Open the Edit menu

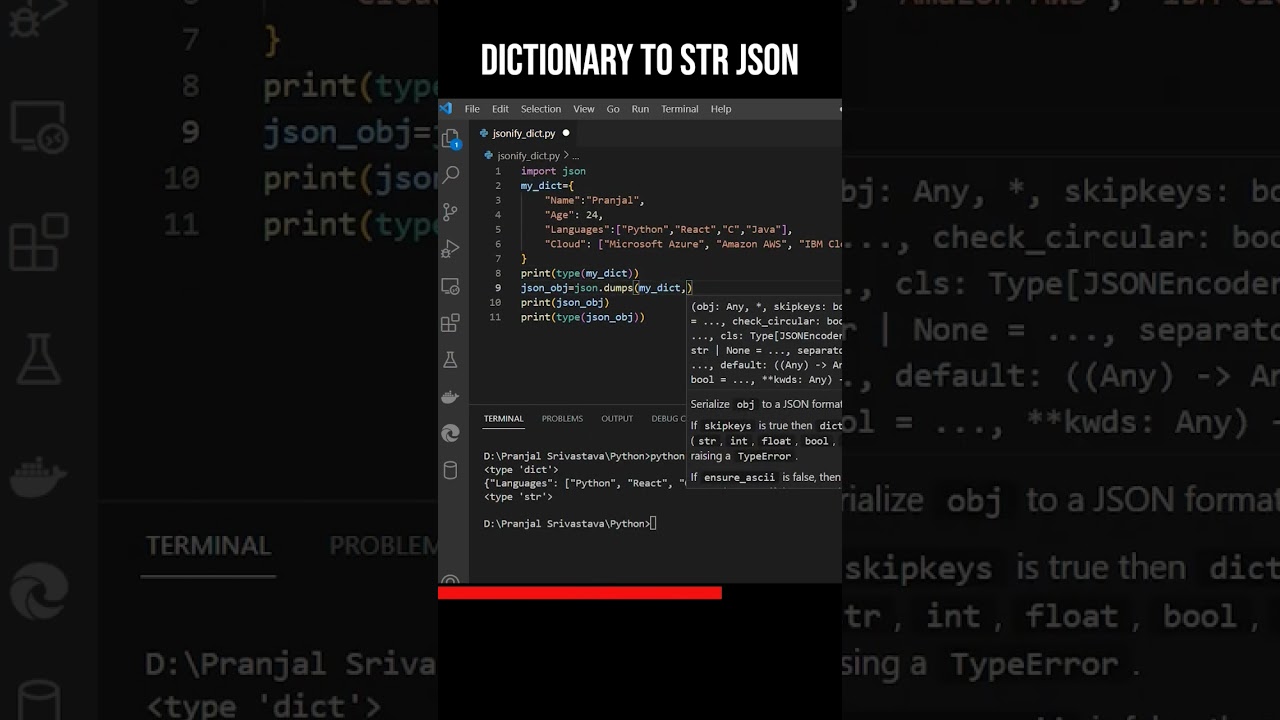500,109
